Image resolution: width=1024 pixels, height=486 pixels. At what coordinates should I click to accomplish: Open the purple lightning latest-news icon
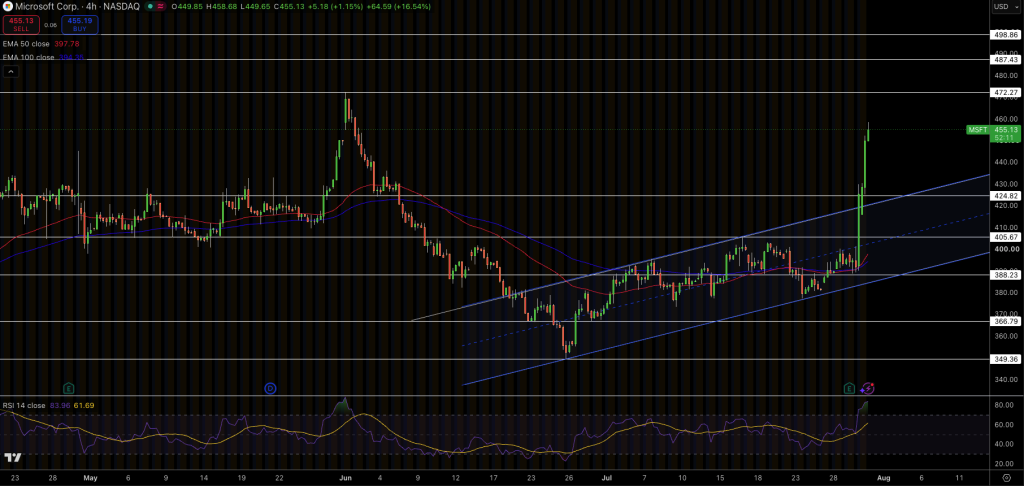point(867,388)
